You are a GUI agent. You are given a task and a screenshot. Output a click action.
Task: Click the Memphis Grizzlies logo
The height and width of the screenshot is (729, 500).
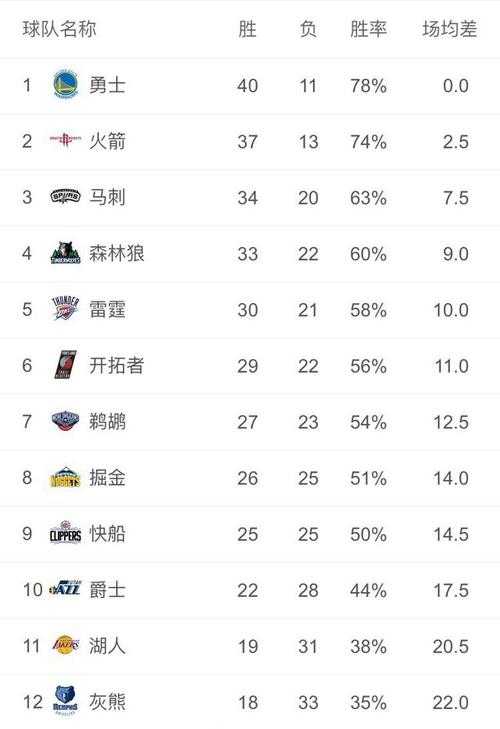pos(65,701)
